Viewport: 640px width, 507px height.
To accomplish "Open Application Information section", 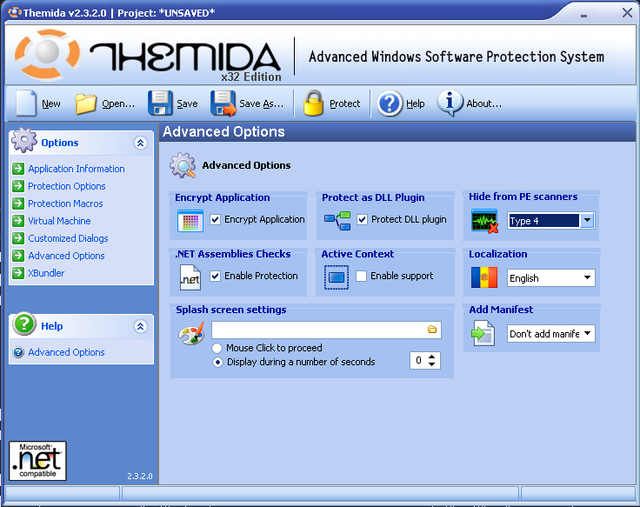I will pyautogui.click(x=76, y=169).
